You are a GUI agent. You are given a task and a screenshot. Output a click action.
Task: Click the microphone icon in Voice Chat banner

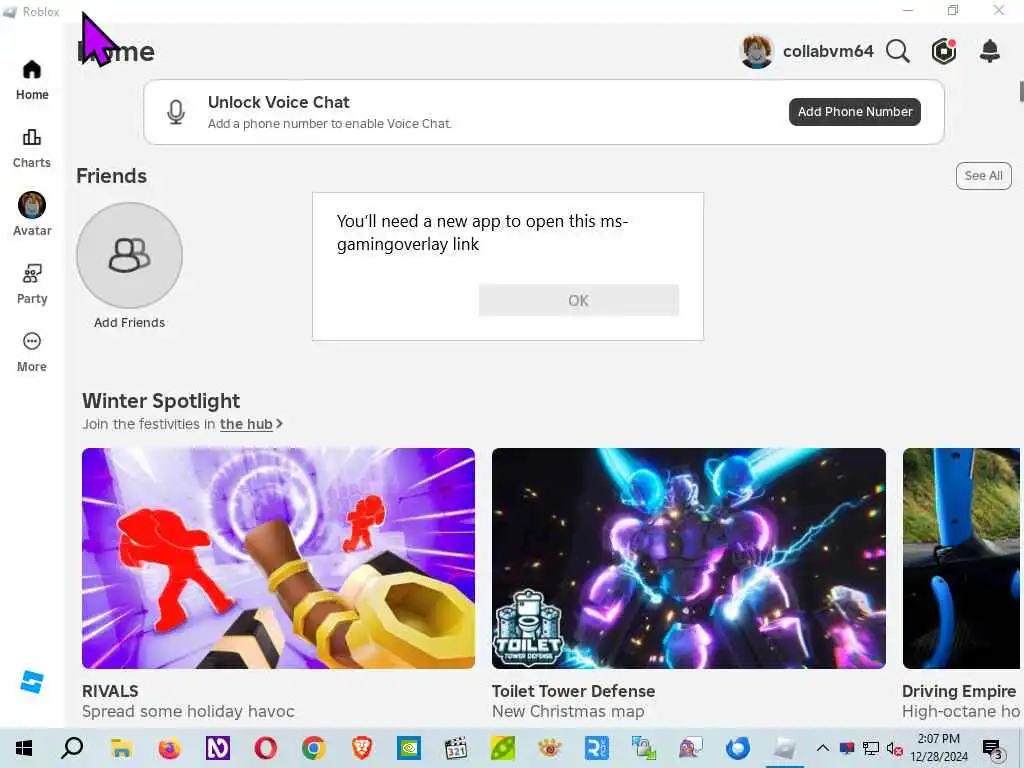(x=176, y=112)
